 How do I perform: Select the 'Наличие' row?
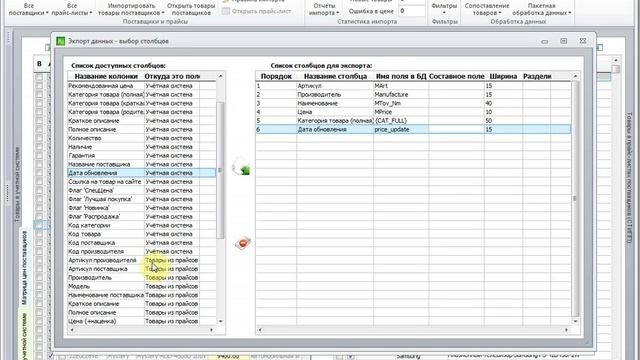(x=142, y=147)
